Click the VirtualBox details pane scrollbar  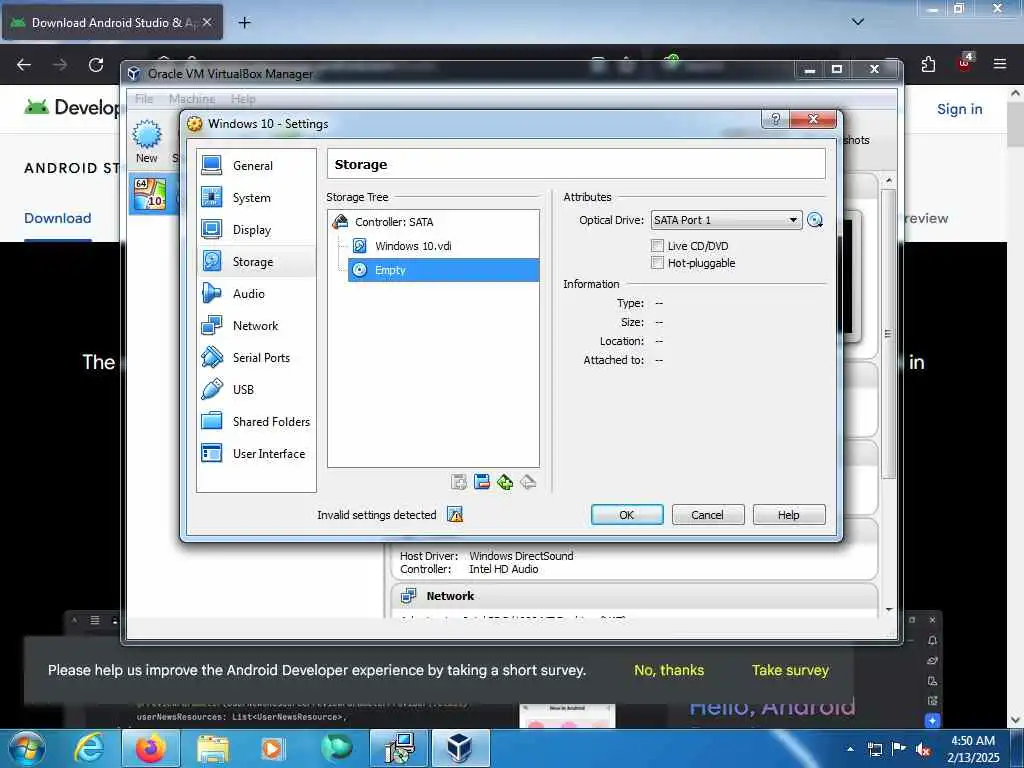pos(888,333)
